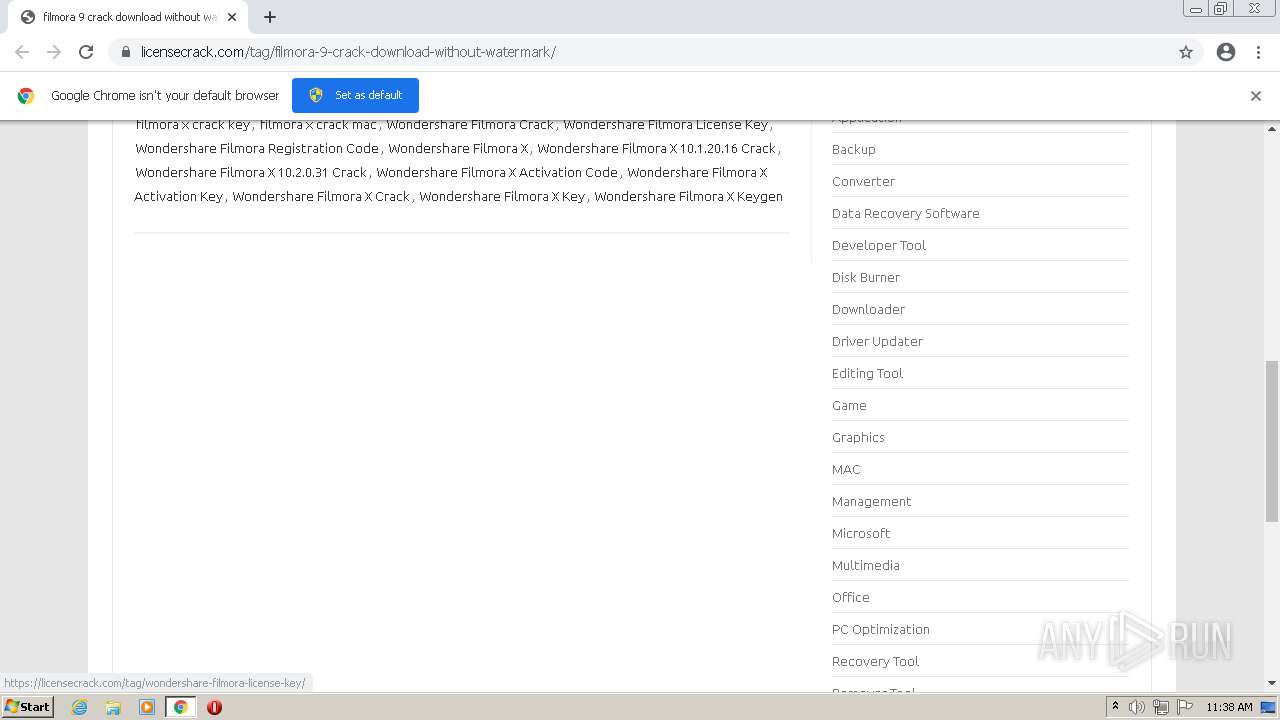Open the Downloader category

click(868, 309)
